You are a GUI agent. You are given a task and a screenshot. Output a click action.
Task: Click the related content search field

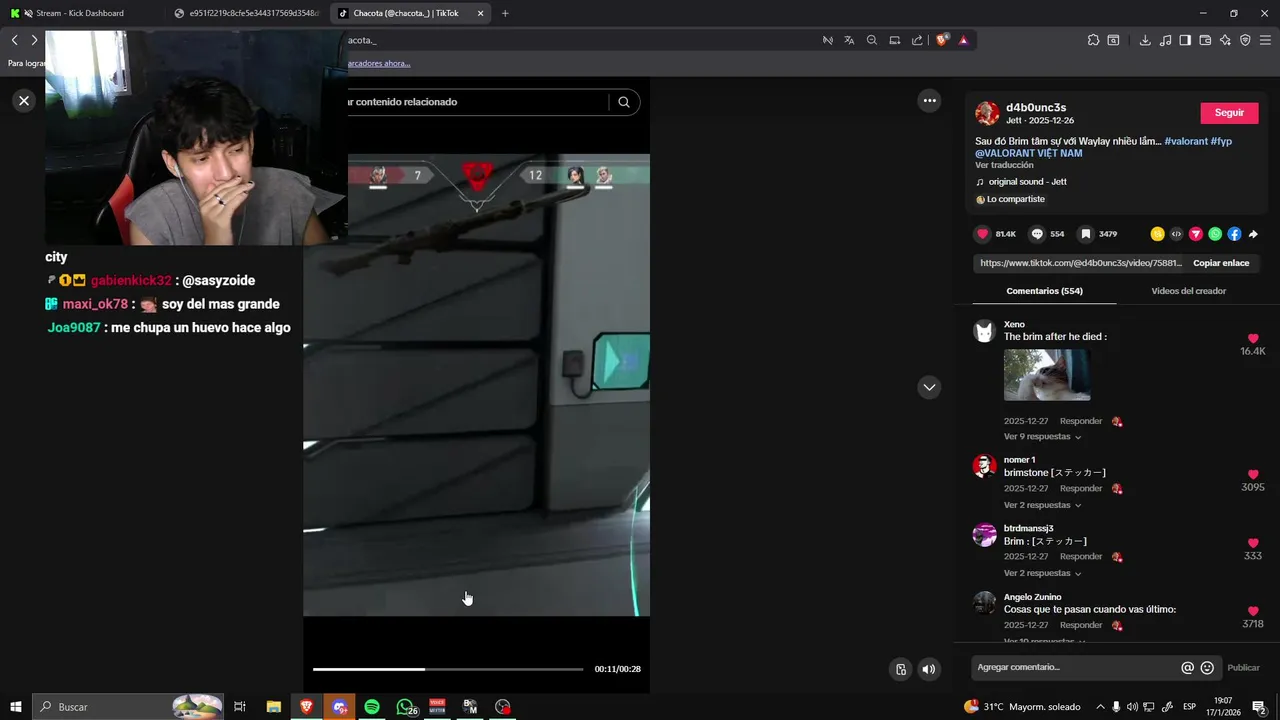[476, 102]
